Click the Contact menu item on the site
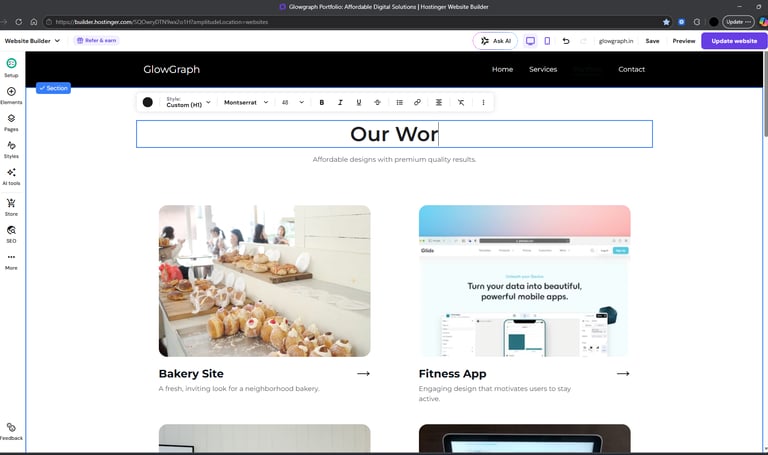768x455 pixels. coord(631,70)
